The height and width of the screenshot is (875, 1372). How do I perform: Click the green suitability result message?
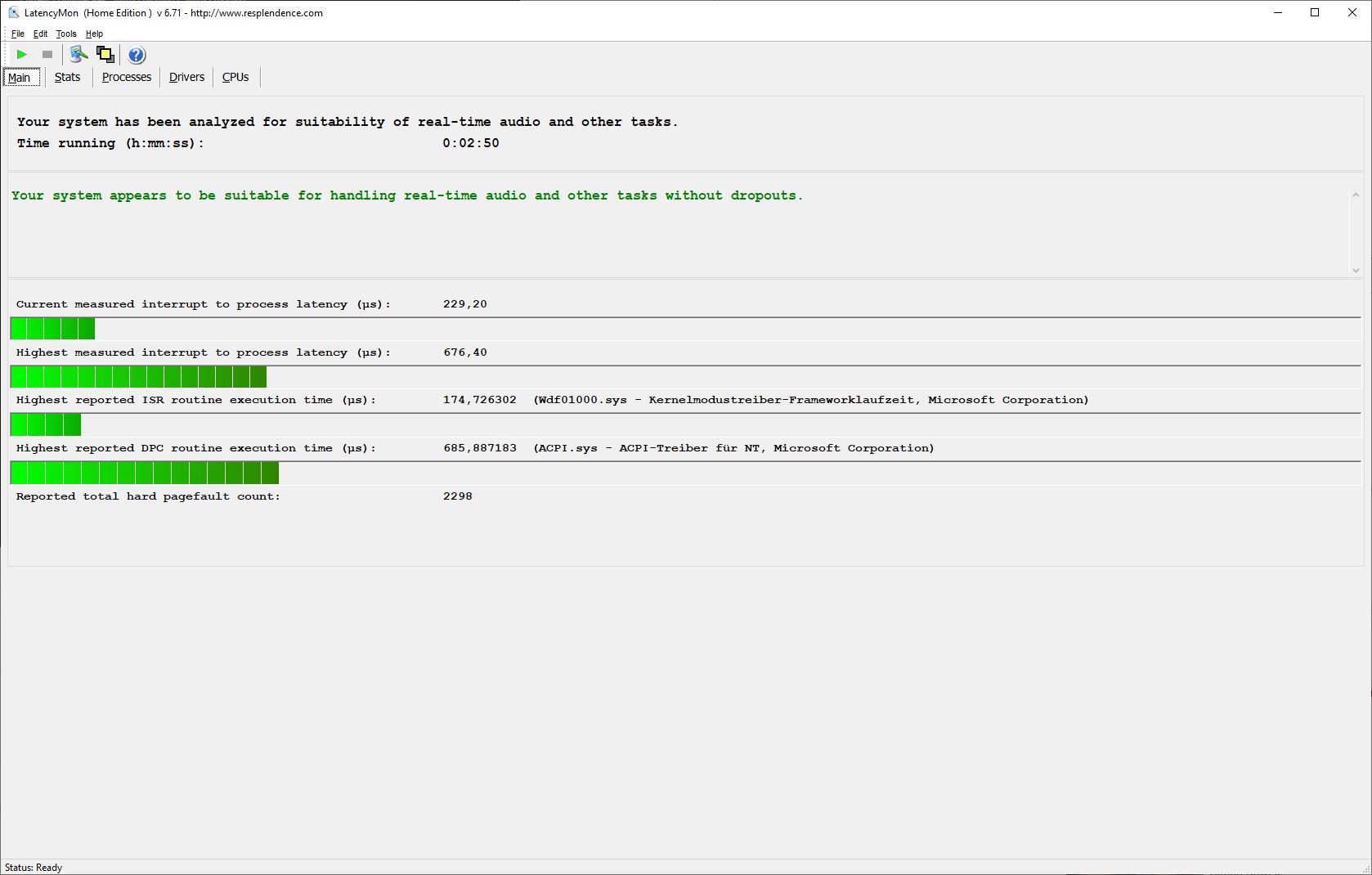pyautogui.click(x=407, y=195)
